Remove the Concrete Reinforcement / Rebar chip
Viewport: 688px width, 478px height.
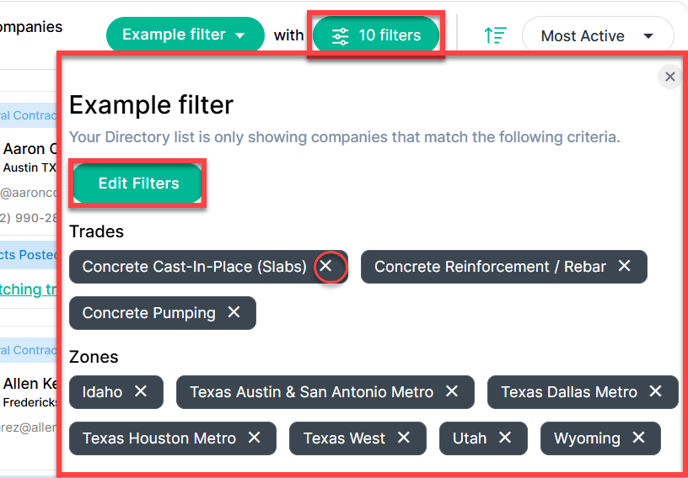pos(624,266)
